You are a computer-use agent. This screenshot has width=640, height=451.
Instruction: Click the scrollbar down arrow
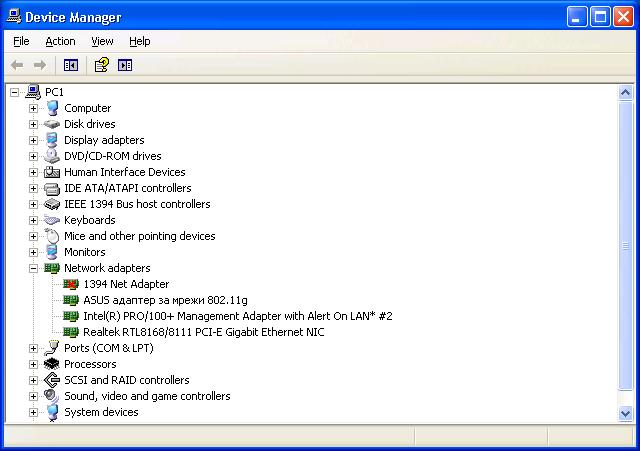click(625, 413)
